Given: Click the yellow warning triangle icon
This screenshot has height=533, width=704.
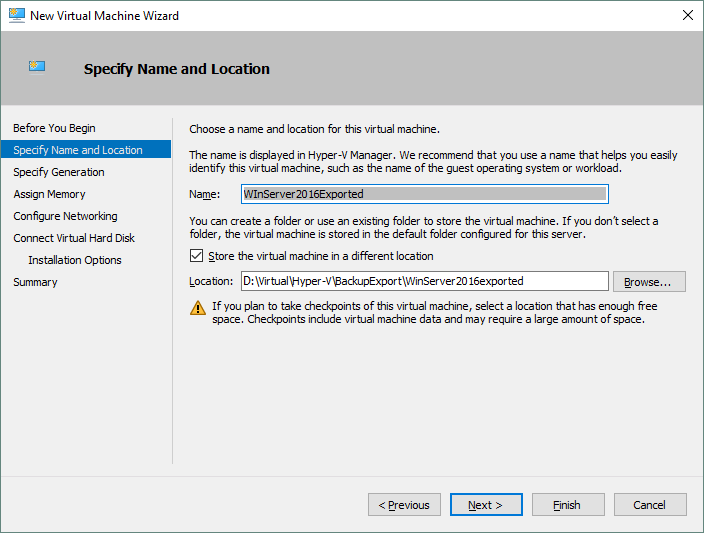Looking at the screenshot, I should pyautogui.click(x=198, y=308).
